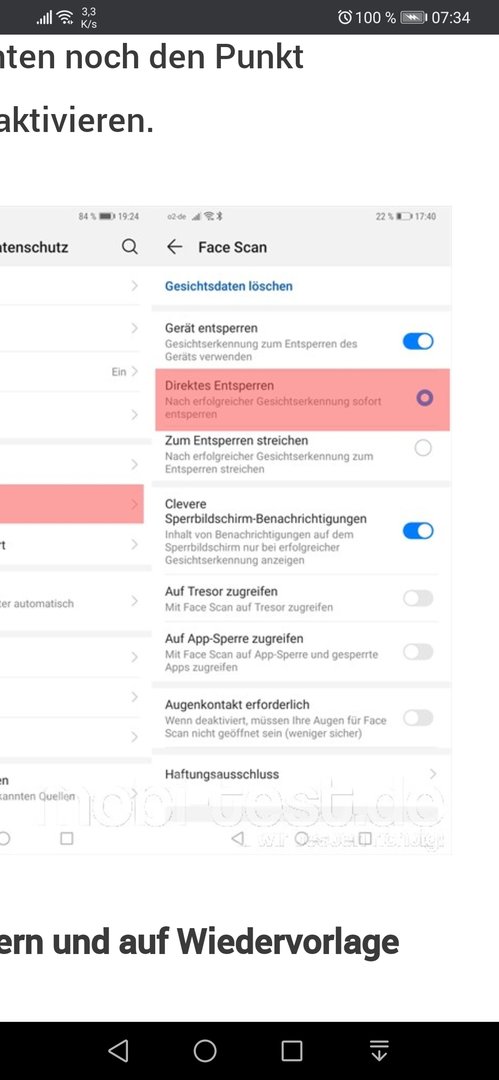Expand the row showing Ein chevron

[x=134, y=372]
